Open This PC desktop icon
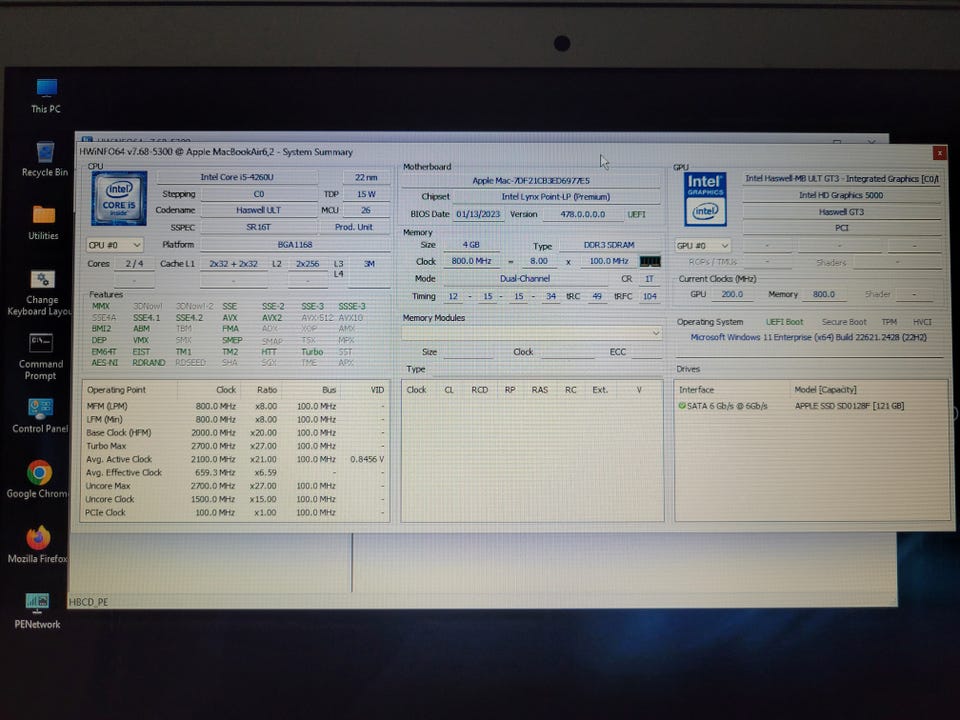This screenshot has height=720, width=960. [x=46, y=96]
